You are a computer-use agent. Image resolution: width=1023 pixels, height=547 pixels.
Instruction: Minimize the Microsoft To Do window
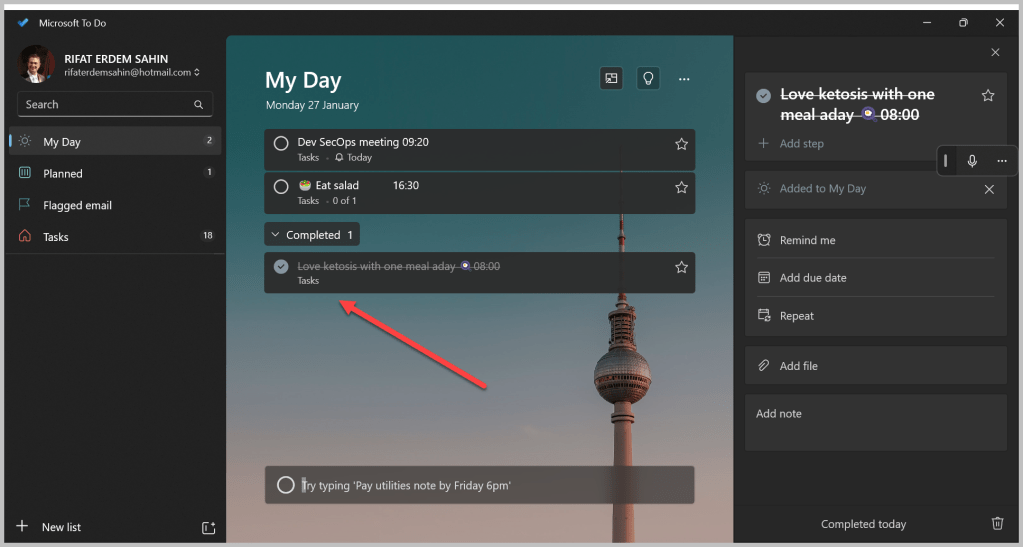pos(926,23)
